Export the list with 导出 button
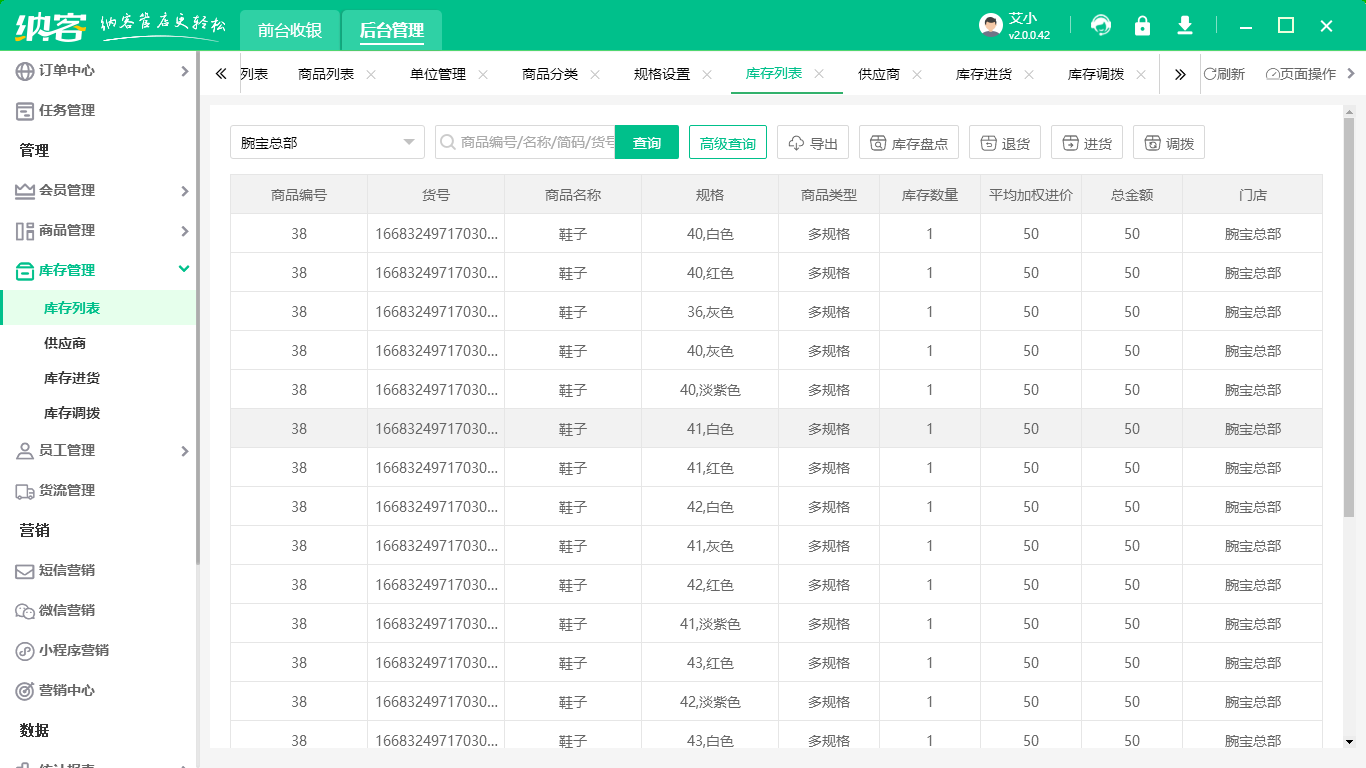This screenshot has height=768, width=1366. (x=813, y=143)
